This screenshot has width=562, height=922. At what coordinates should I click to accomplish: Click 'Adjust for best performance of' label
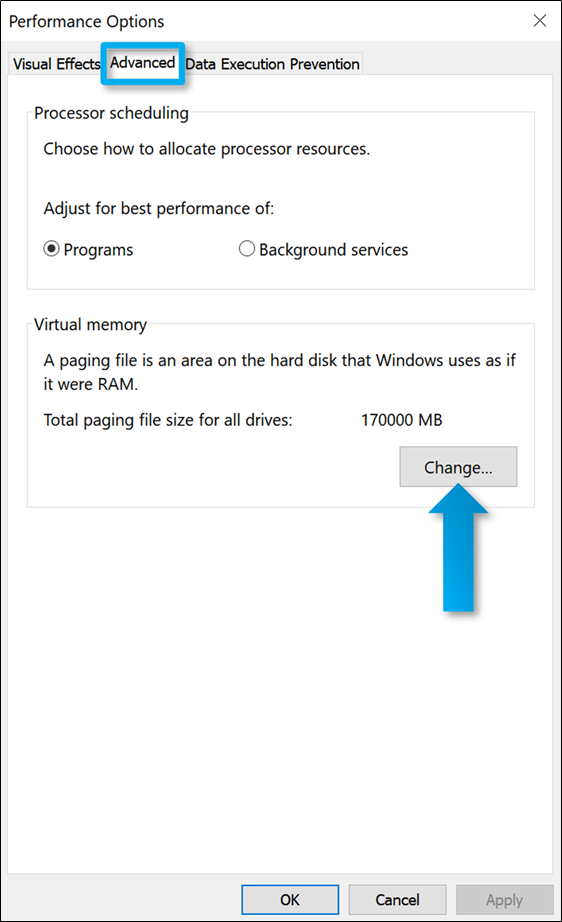[159, 209]
